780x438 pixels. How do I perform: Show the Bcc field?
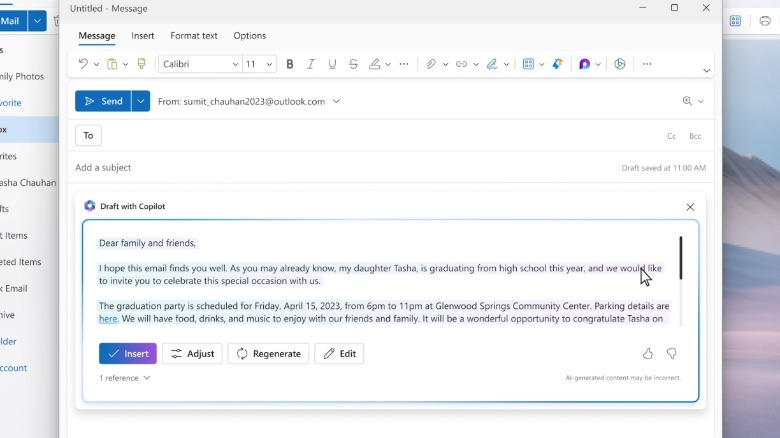(695, 136)
